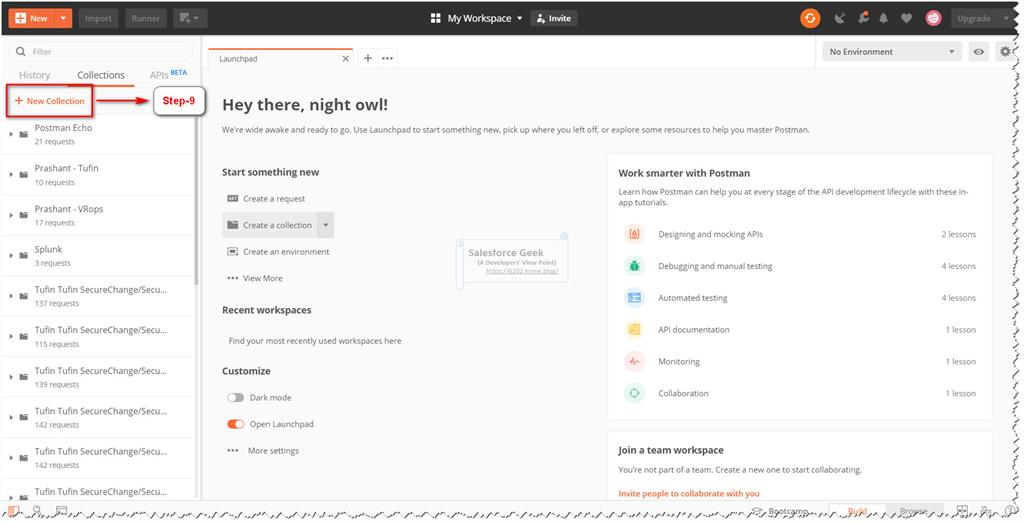Viewport: 1024px width, 523px height.
Task: Open the user avatar menu
Action: click(933, 18)
